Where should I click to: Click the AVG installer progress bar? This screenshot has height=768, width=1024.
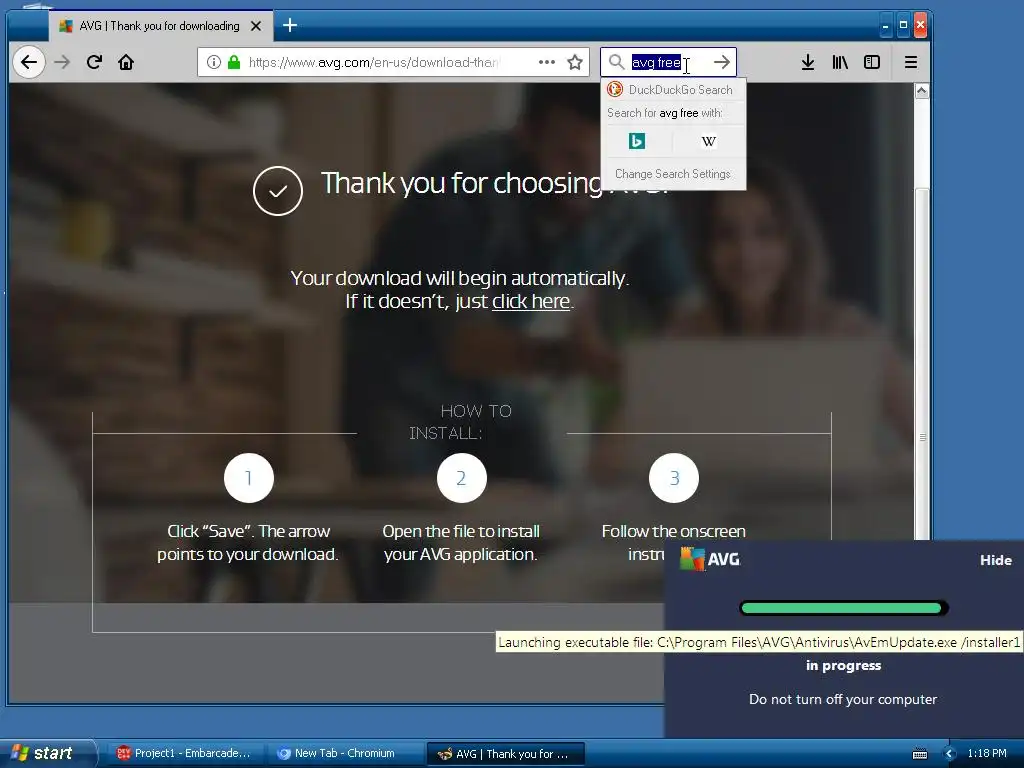pyautogui.click(x=843, y=608)
